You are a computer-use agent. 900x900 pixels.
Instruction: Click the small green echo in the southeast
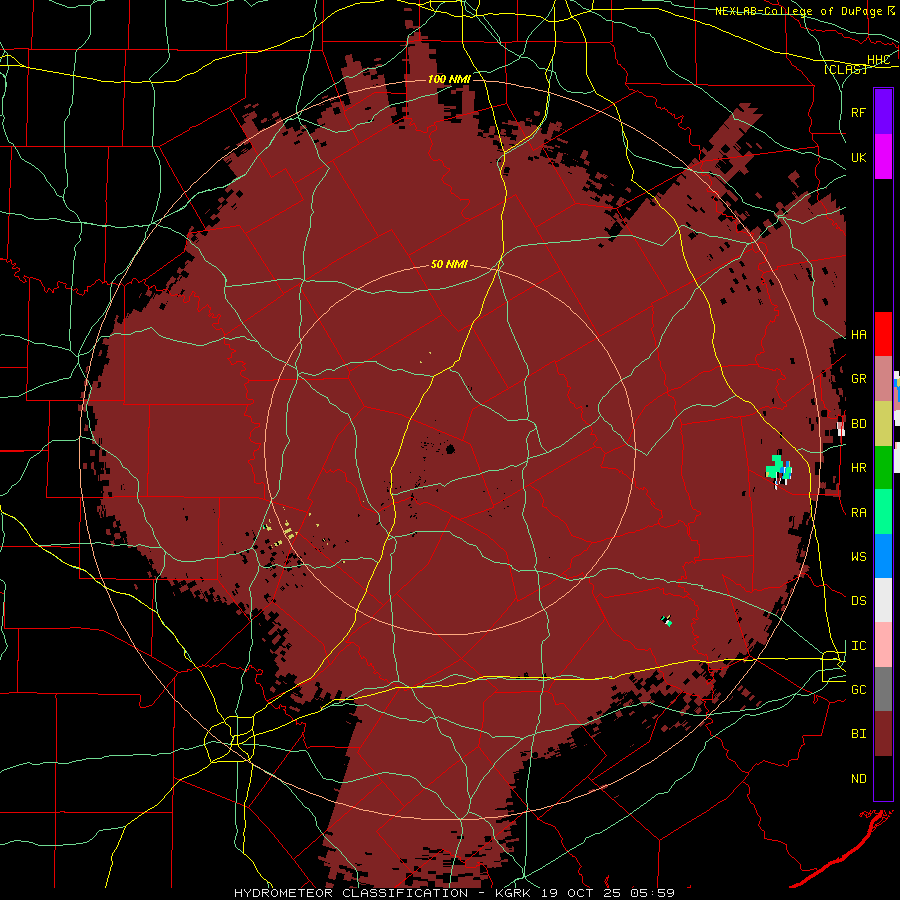[667, 620]
